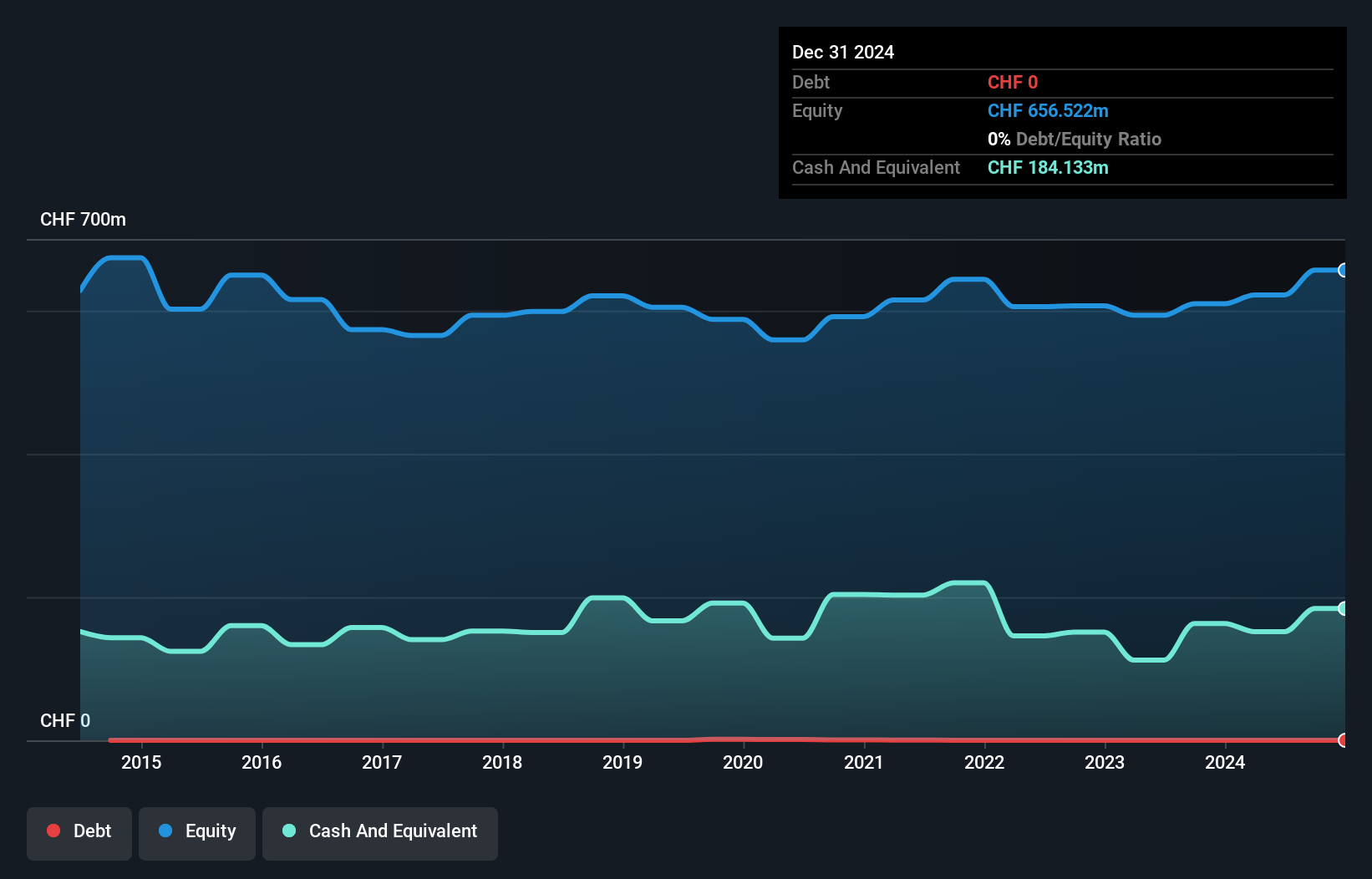
Task: Click the 2016 x-axis label
Action: click(262, 762)
